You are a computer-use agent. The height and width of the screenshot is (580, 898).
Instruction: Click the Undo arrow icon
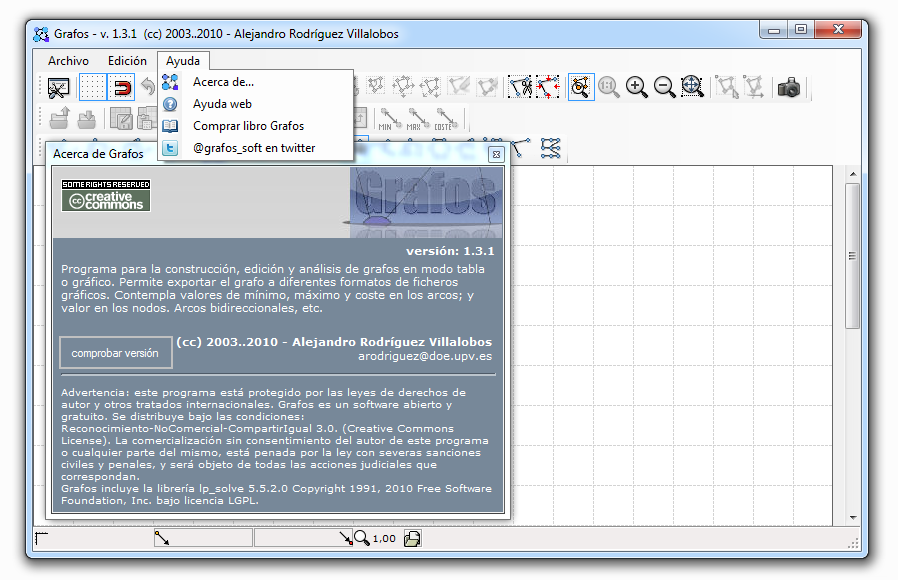click(150, 85)
